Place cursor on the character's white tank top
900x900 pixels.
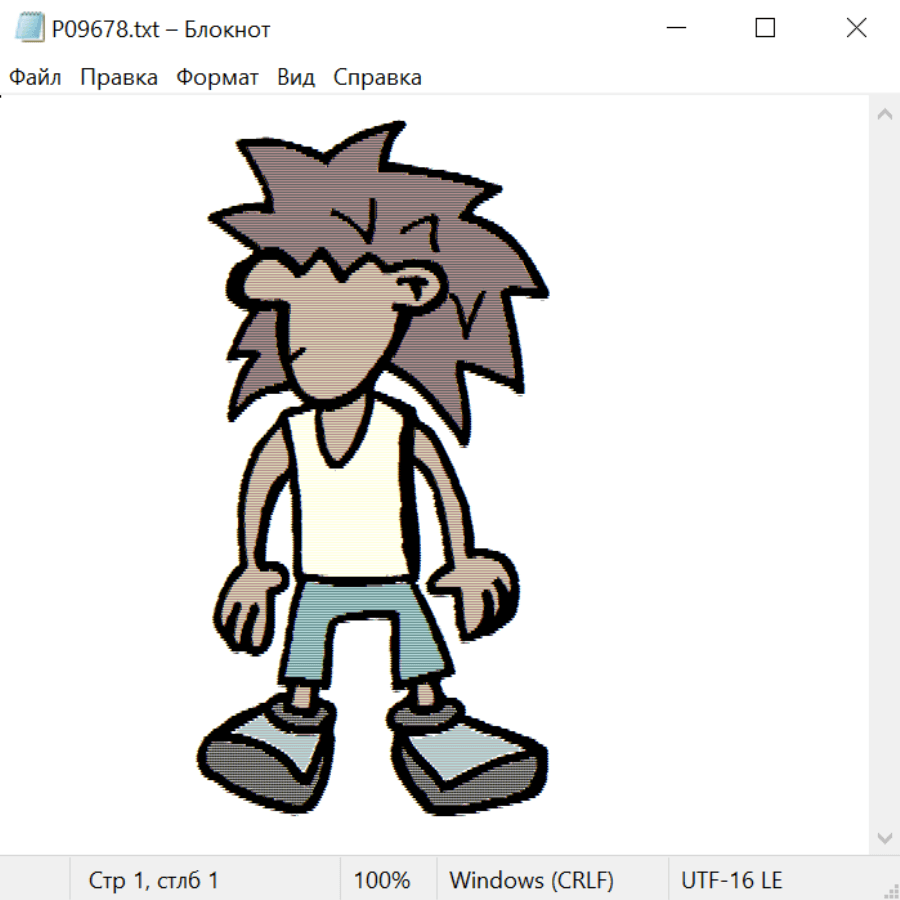(x=350, y=510)
